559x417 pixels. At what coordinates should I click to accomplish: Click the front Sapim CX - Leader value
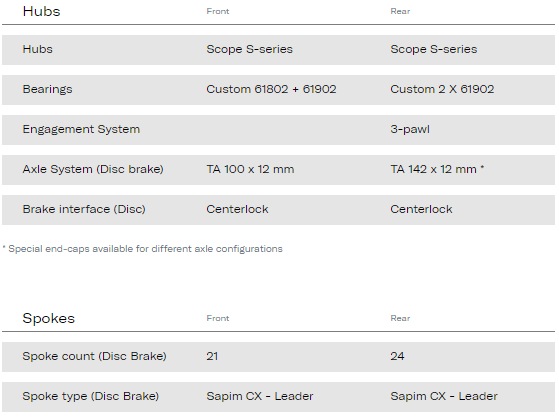260,396
